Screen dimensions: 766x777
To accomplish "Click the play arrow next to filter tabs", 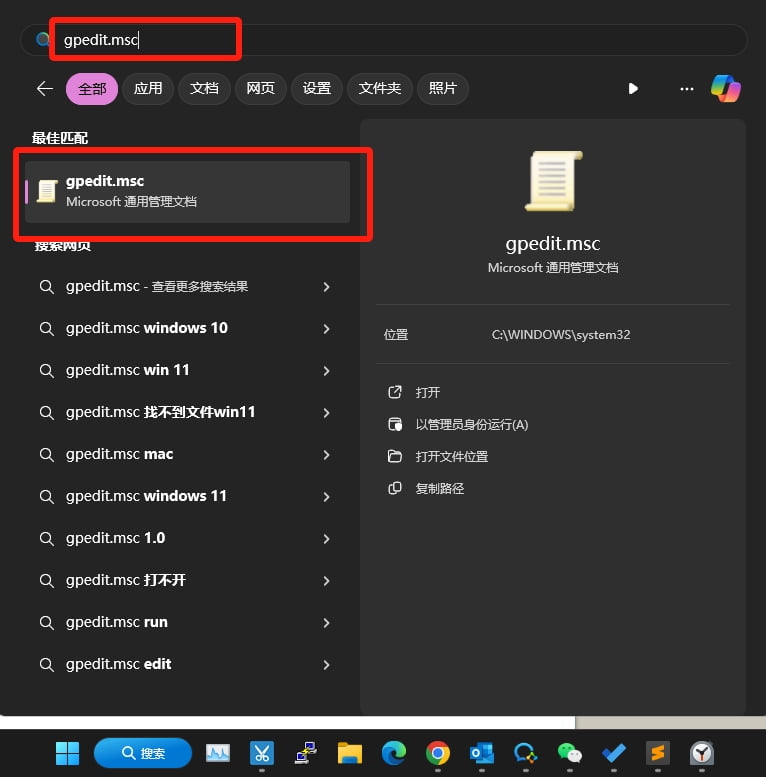I will pyautogui.click(x=633, y=88).
